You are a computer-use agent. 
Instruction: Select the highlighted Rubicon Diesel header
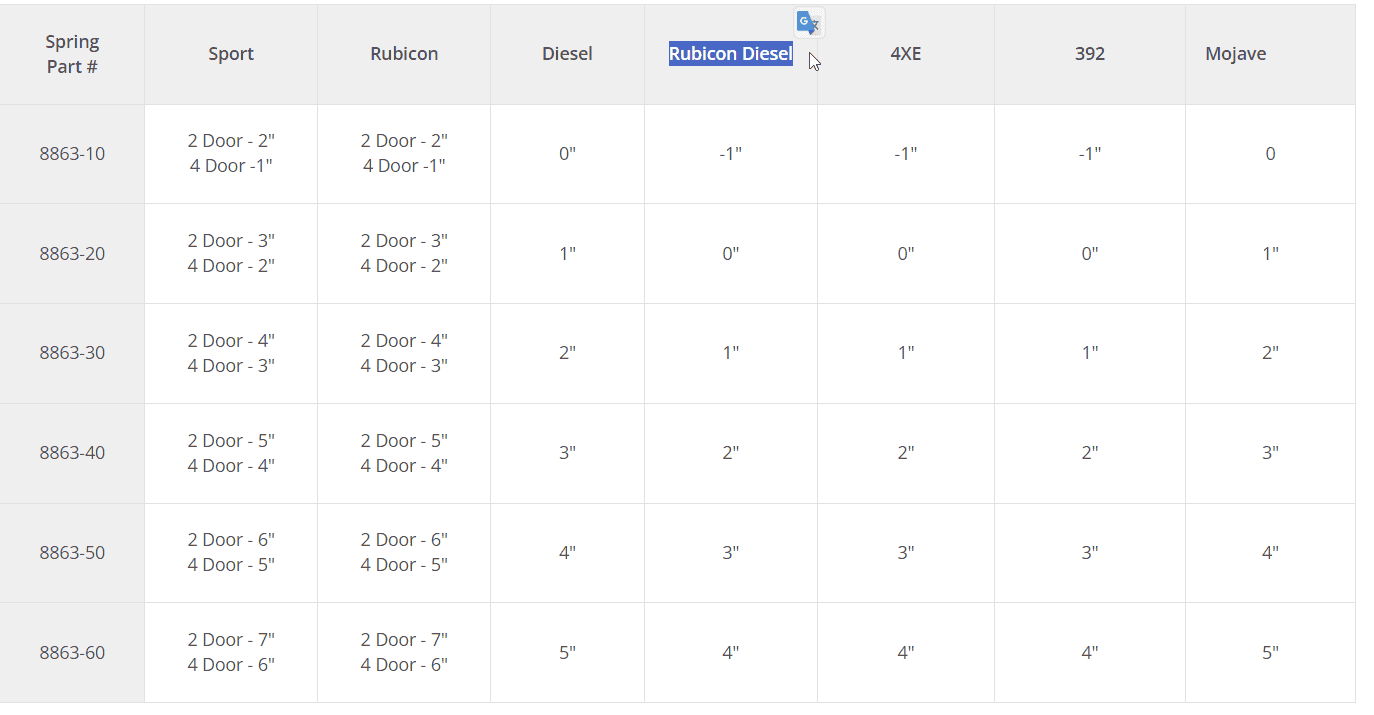[x=731, y=54]
